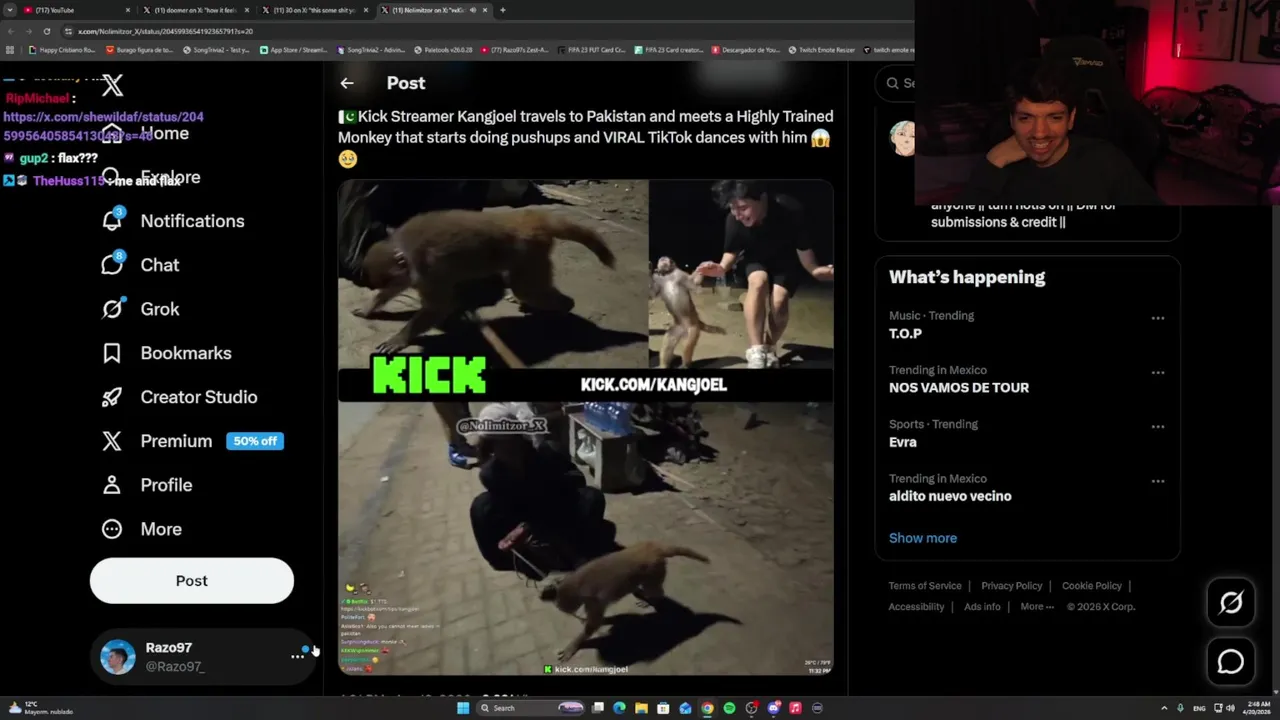Viewport: 1280px width, 720px height.
Task: Click the back arrow next to Post
Action: click(346, 83)
